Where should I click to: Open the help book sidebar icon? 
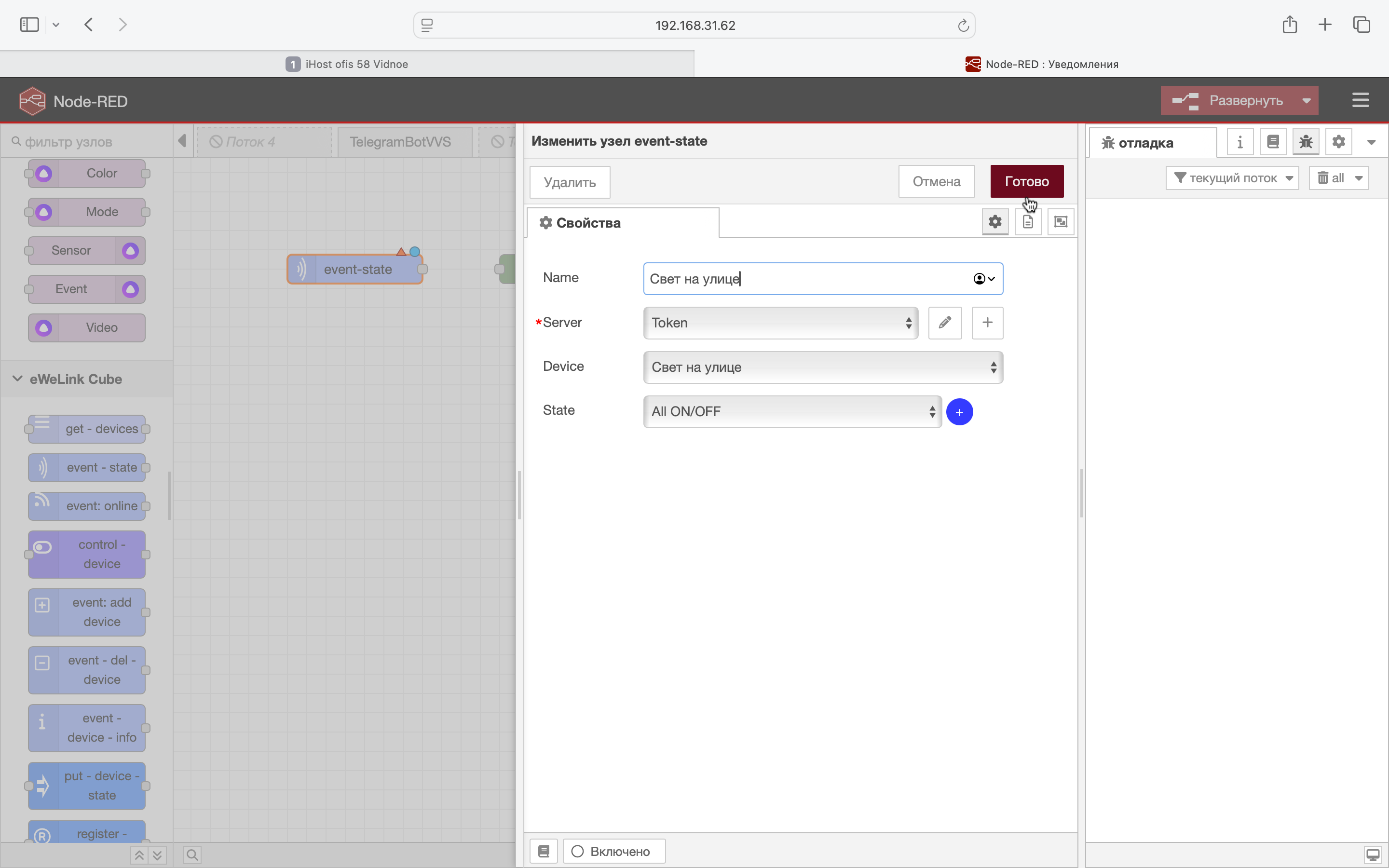point(1272,142)
